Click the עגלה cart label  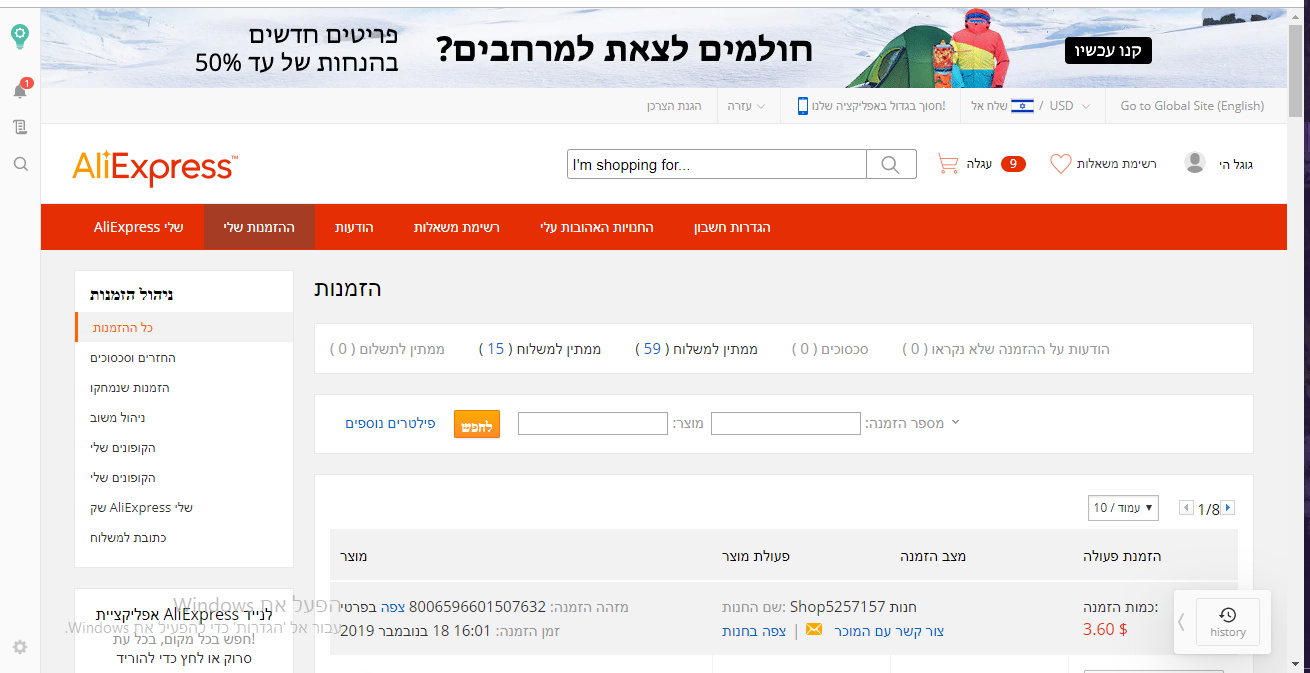(x=979, y=164)
